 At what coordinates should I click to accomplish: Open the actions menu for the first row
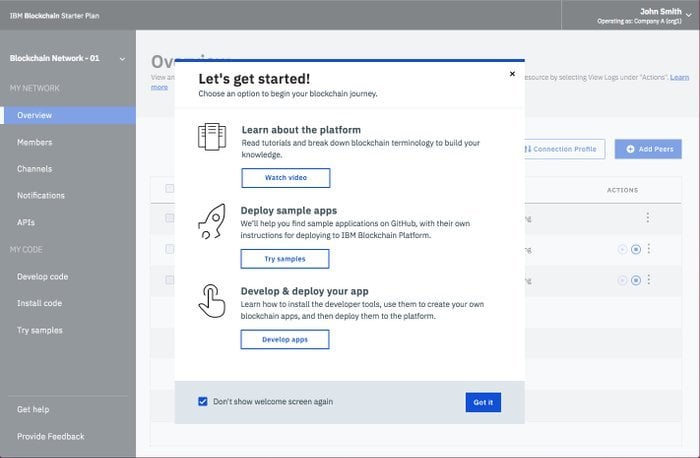click(648, 218)
